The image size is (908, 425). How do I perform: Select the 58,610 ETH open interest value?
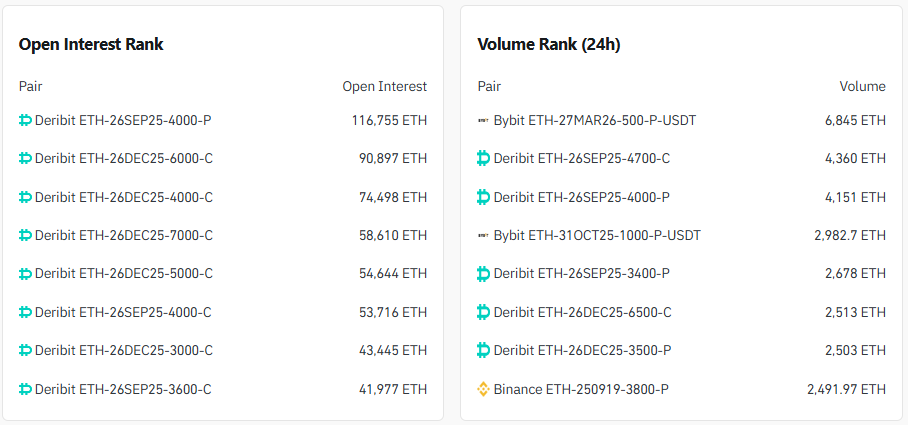pyautogui.click(x=393, y=235)
